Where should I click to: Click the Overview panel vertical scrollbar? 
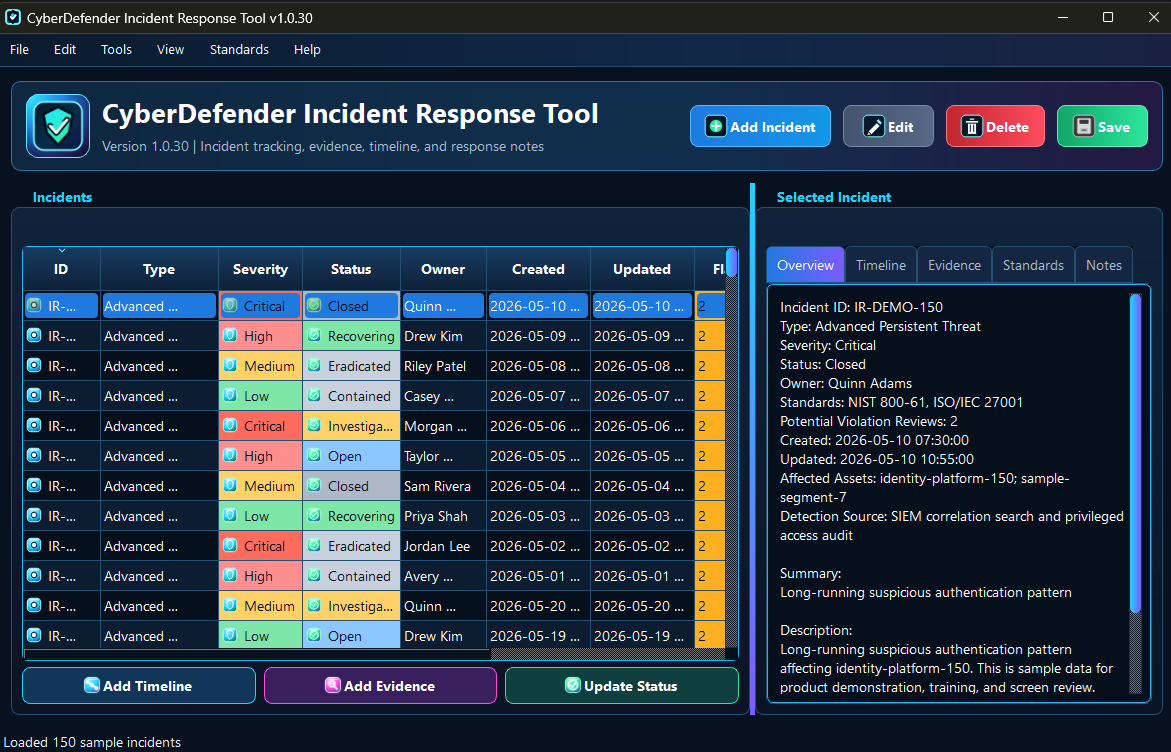[1135, 453]
